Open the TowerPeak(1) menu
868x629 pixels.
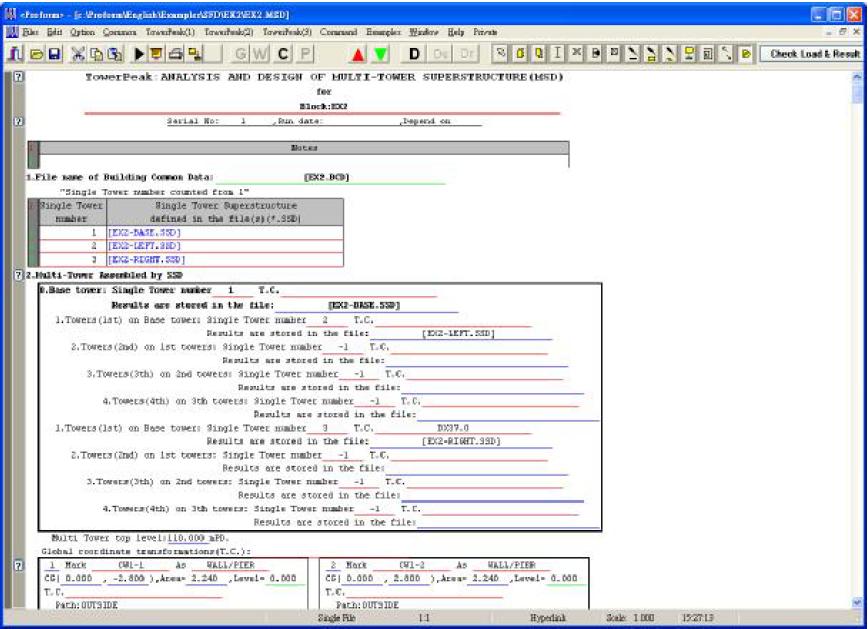(170, 32)
